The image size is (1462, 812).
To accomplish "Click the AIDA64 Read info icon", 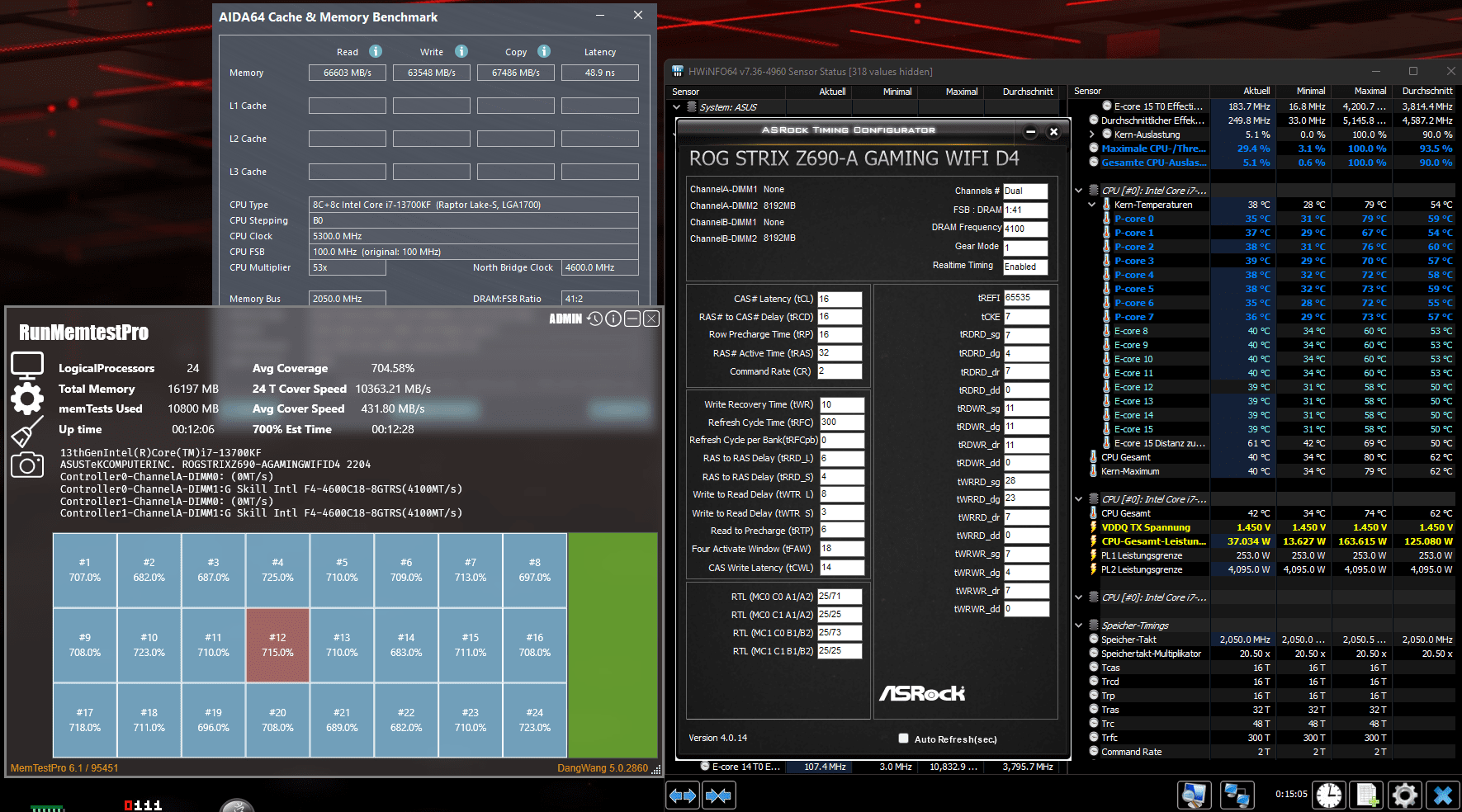I will [x=376, y=51].
